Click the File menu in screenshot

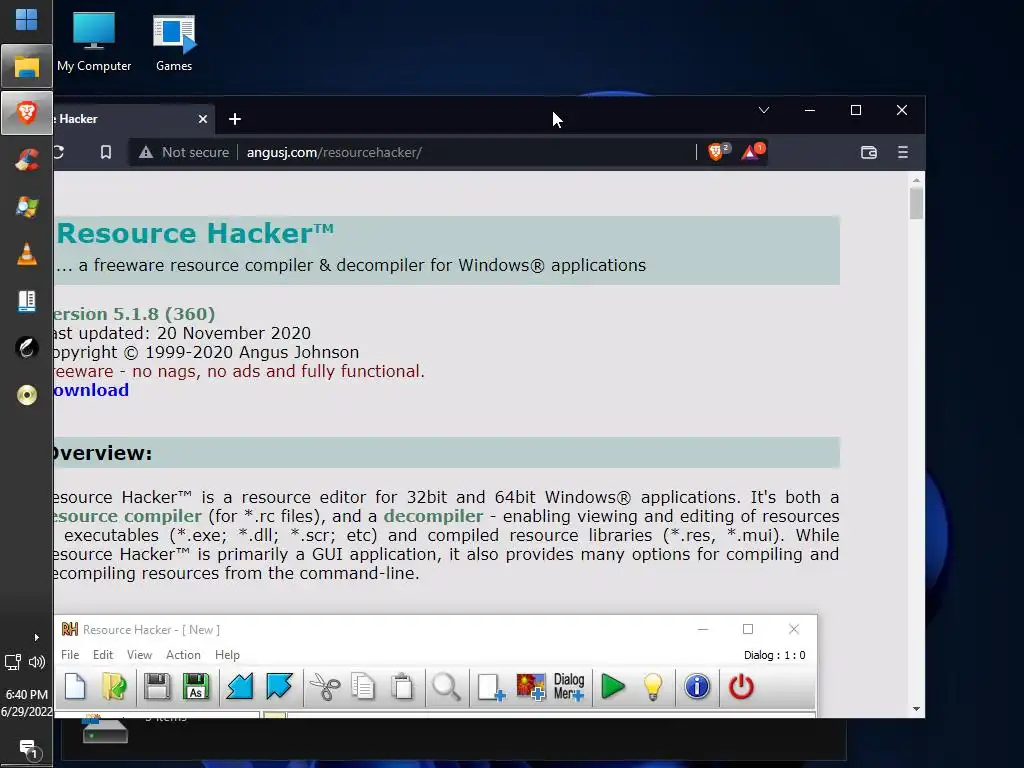70,654
